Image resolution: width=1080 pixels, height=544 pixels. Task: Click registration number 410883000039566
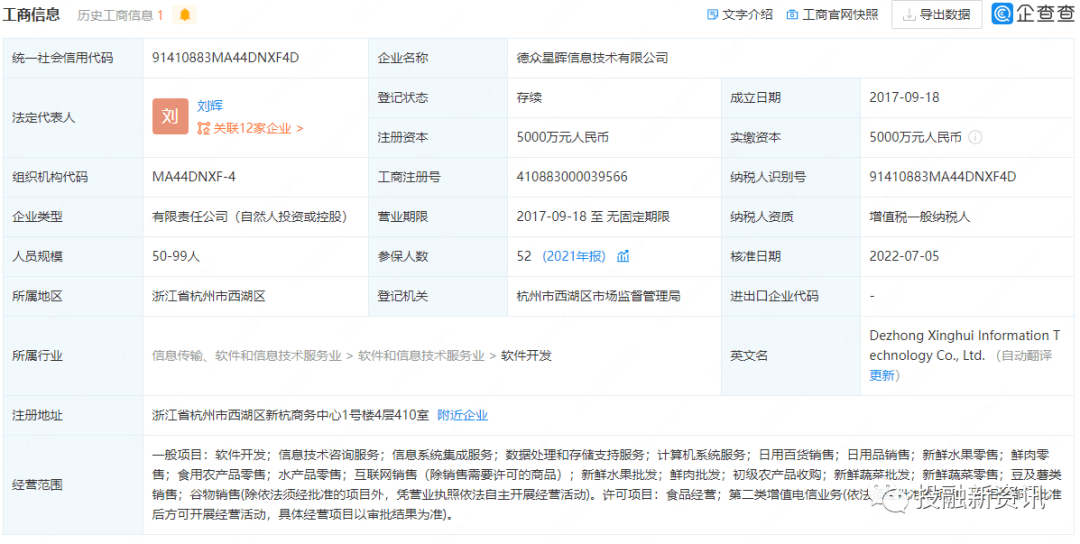point(572,177)
